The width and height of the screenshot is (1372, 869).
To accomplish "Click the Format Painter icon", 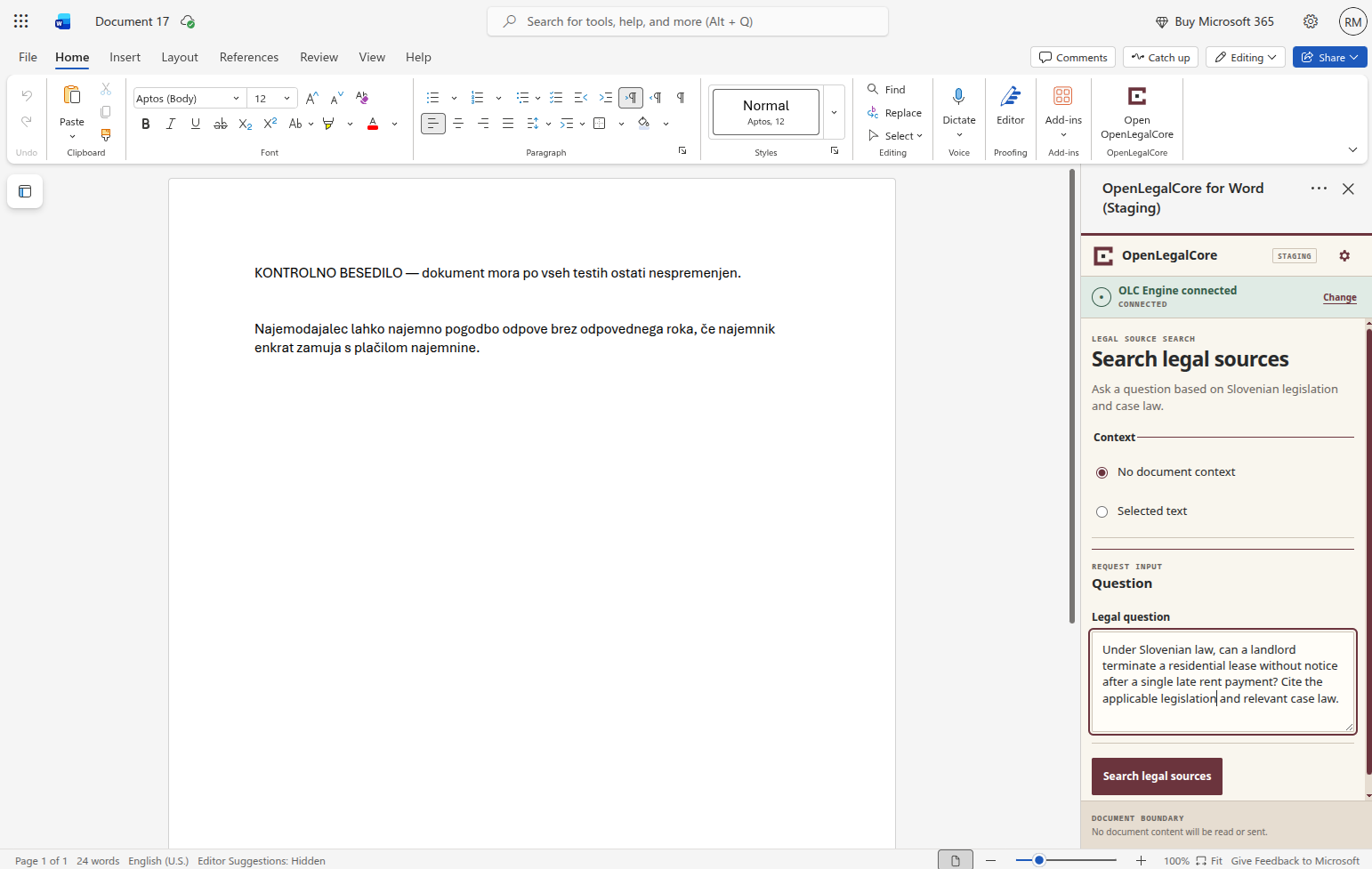I will [106, 135].
